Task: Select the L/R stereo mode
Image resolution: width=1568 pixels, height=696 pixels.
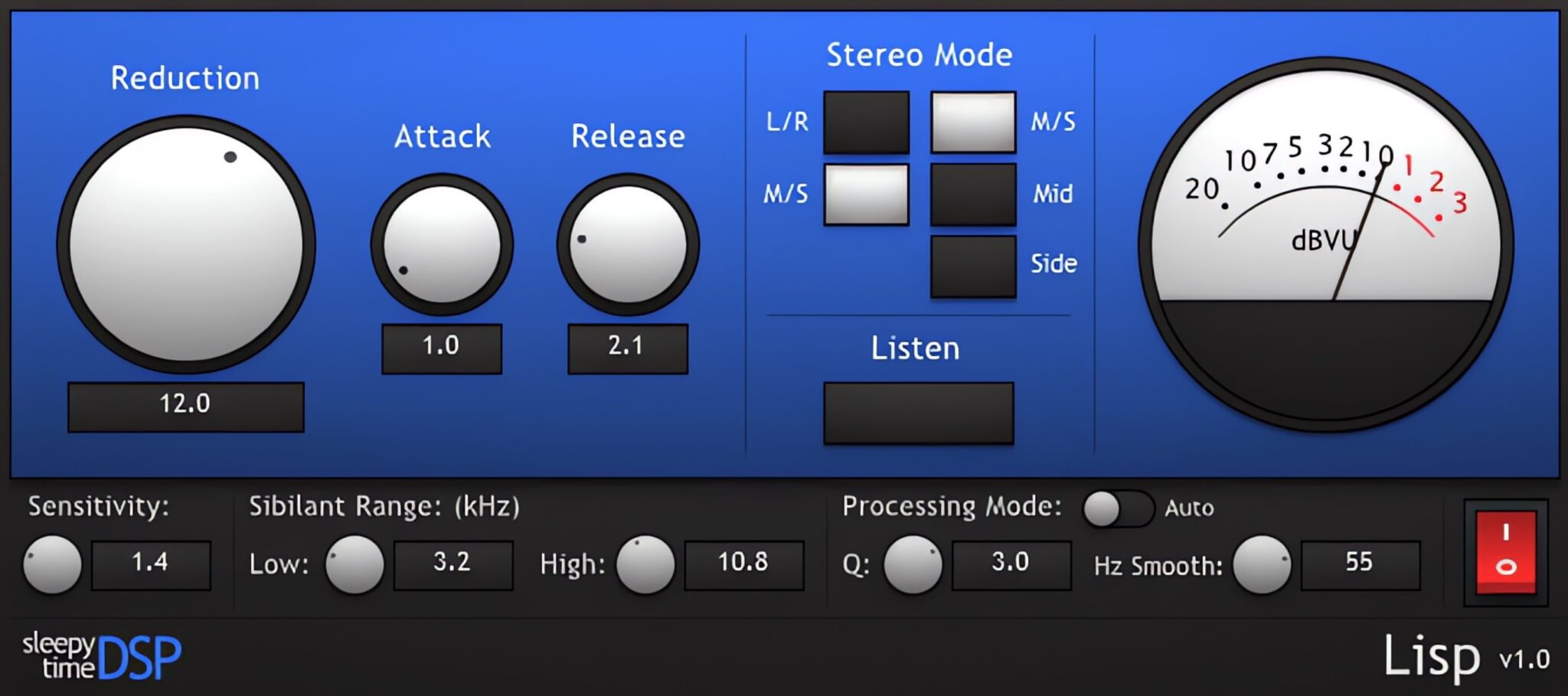Action: pos(865,123)
